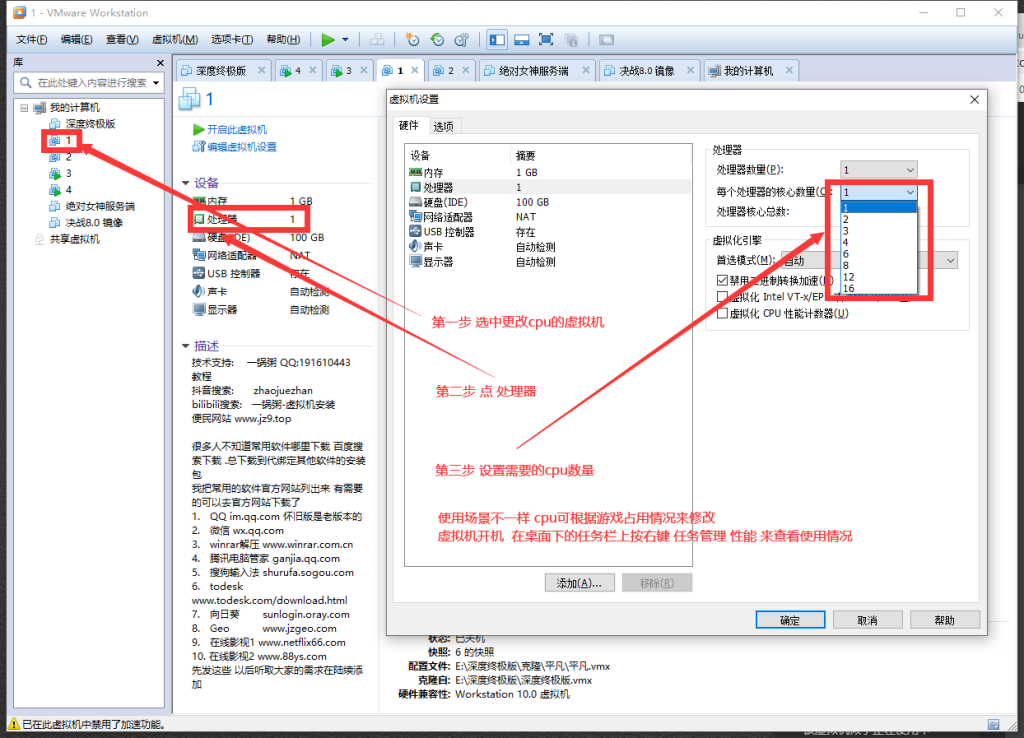
Task: Switch to the 我的计算机 tab
Action: coord(748,71)
